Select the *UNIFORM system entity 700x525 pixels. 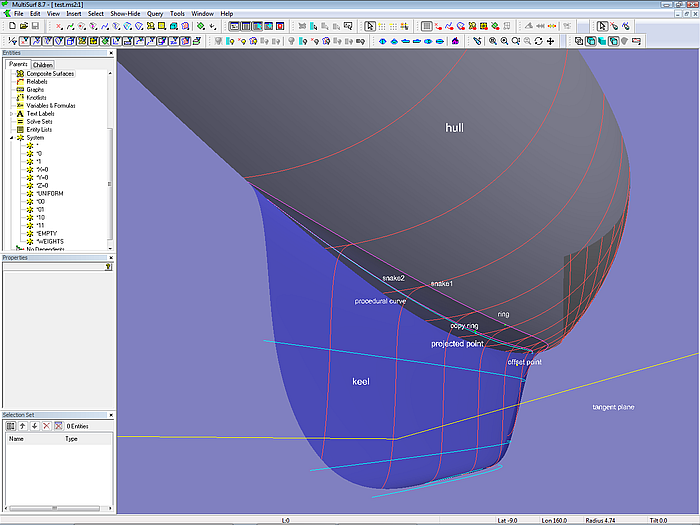[x=48, y=193]
